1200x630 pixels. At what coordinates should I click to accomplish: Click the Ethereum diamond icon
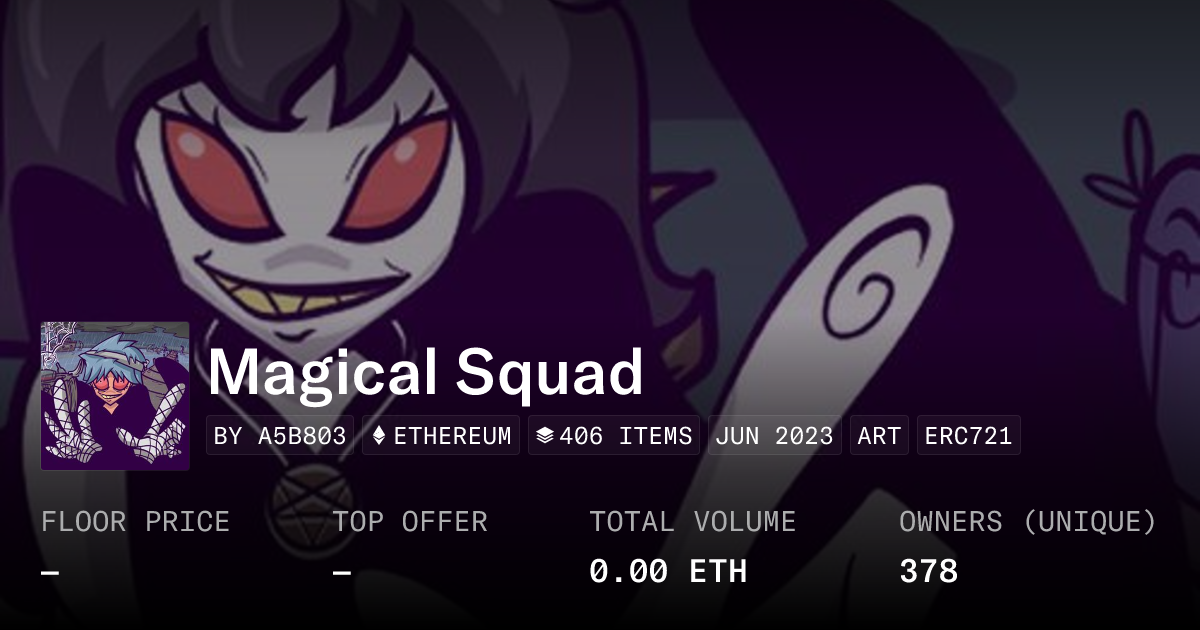(379, 436)
